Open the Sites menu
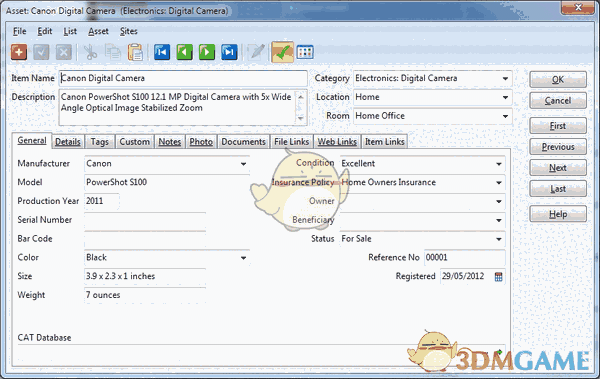The image size is (600, 379). tap(129, 31)
